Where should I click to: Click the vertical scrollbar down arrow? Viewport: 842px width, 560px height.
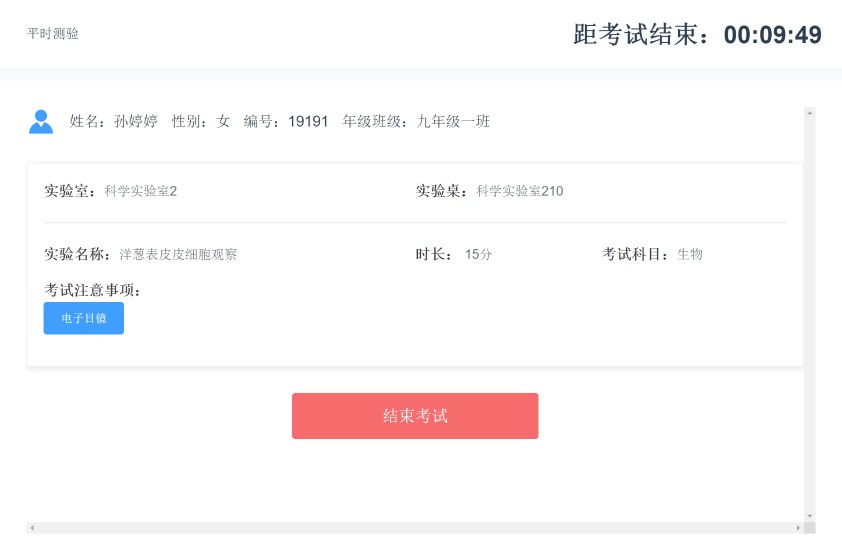pyautogui.click(x=810, y=516)
